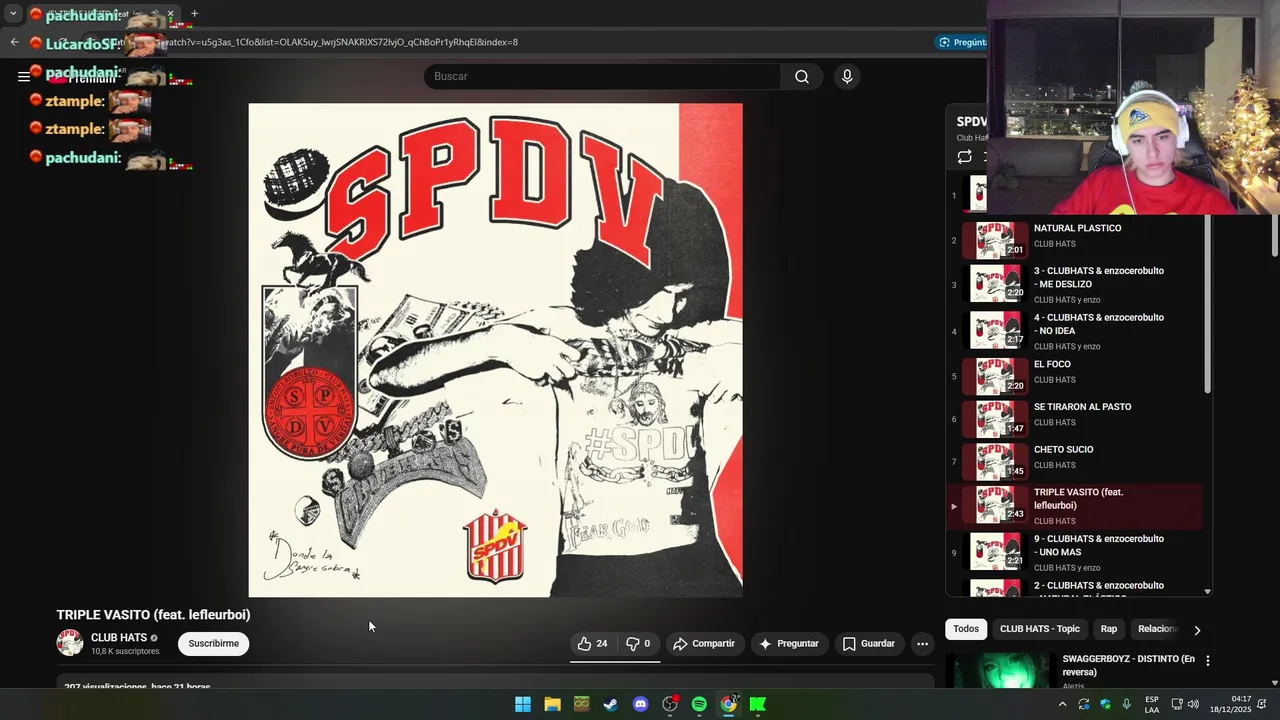This screenshot has width=1280, height=720.
Task: Show hidden system tray icons
Action: pos(1062,704)
